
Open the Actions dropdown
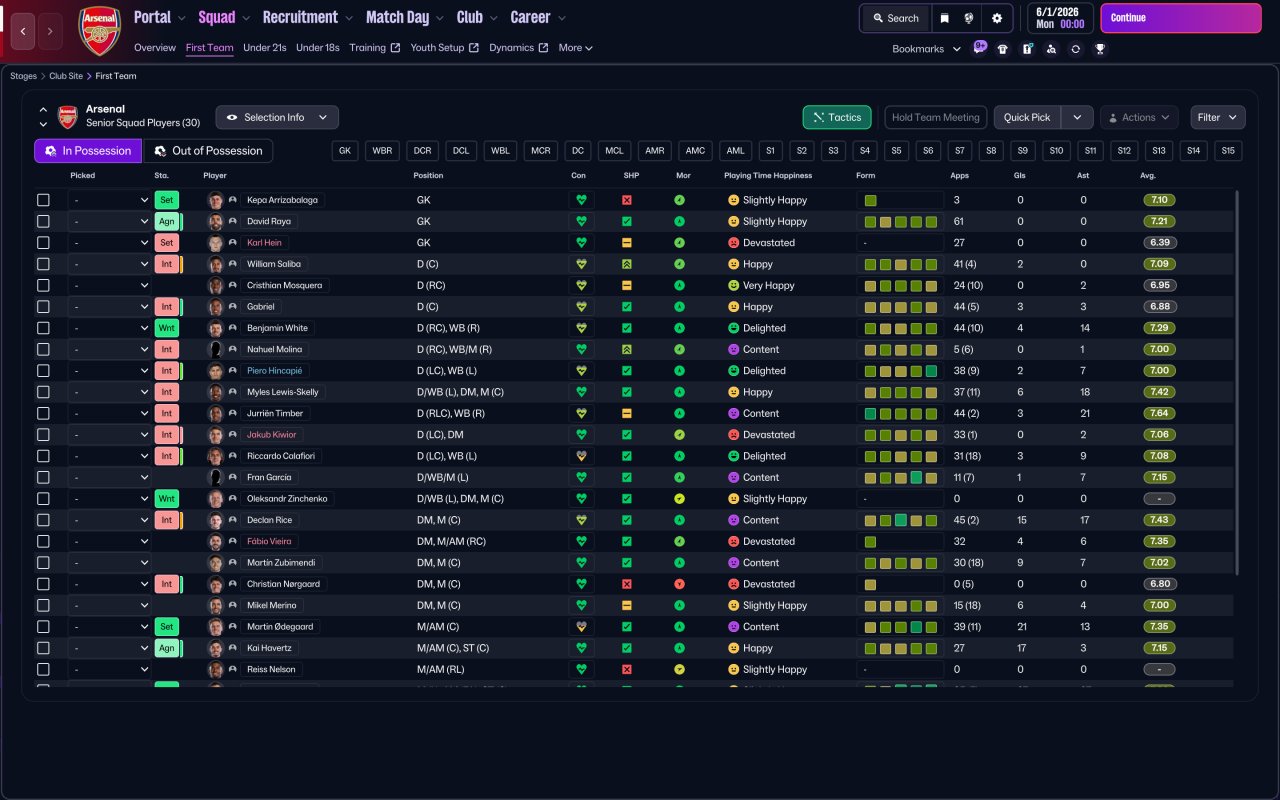coord(1139,117)
